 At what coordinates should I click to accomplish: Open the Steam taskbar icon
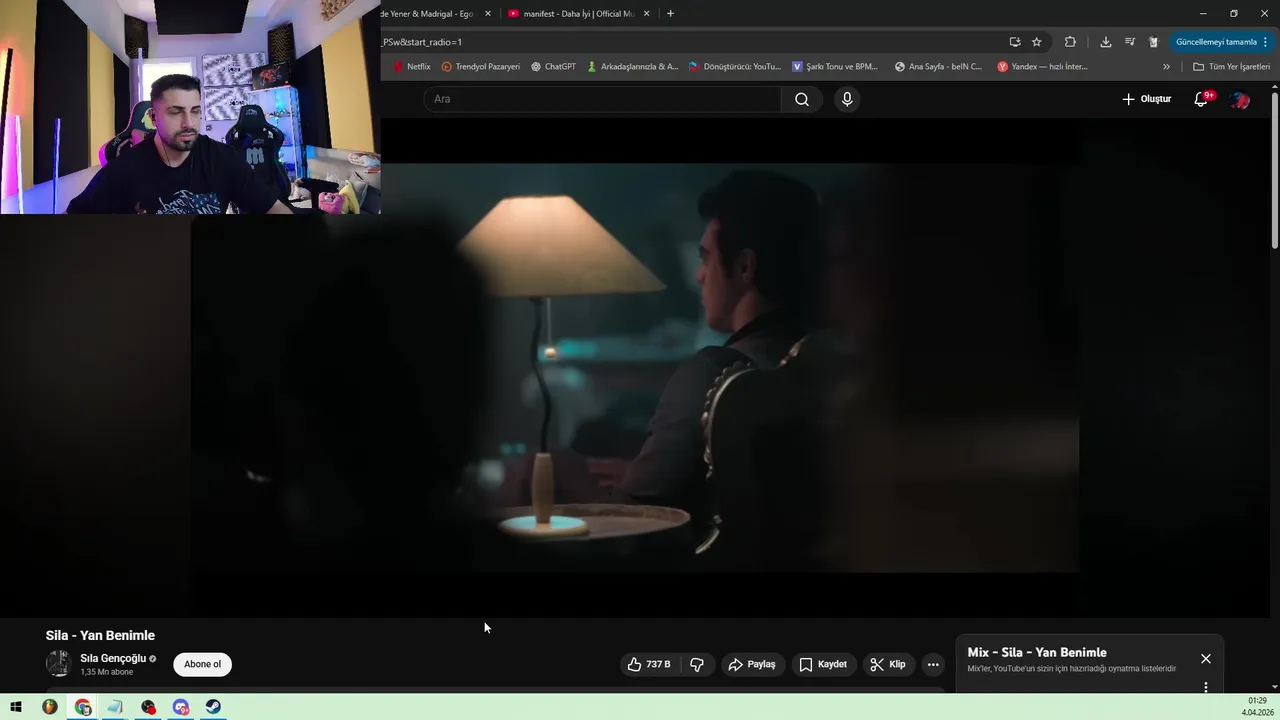coord(214,707)
